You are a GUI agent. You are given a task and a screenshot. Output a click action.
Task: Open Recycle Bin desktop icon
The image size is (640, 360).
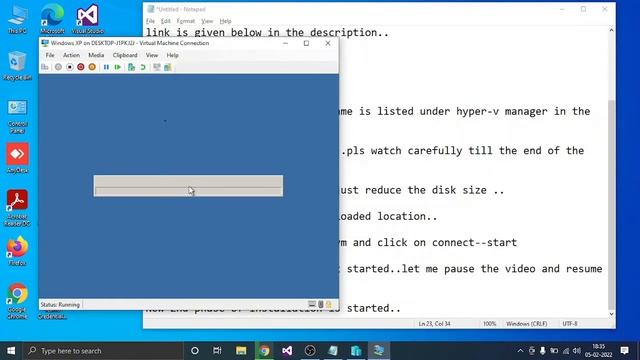click(x=17, y=66)
